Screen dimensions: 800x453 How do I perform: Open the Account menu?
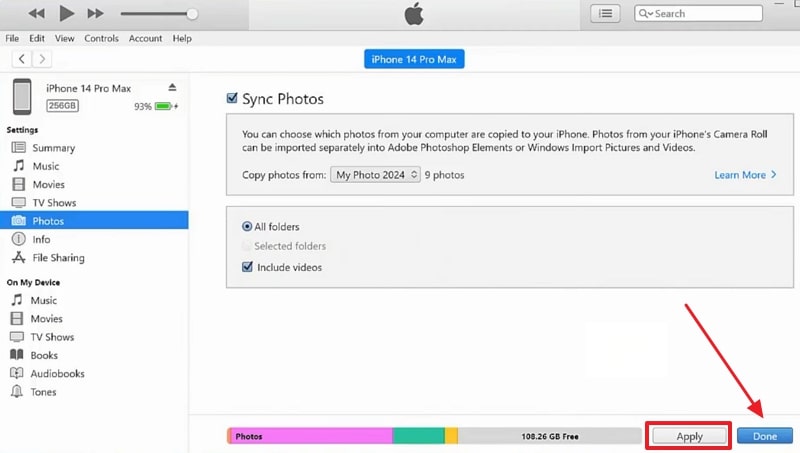point(145,38)
